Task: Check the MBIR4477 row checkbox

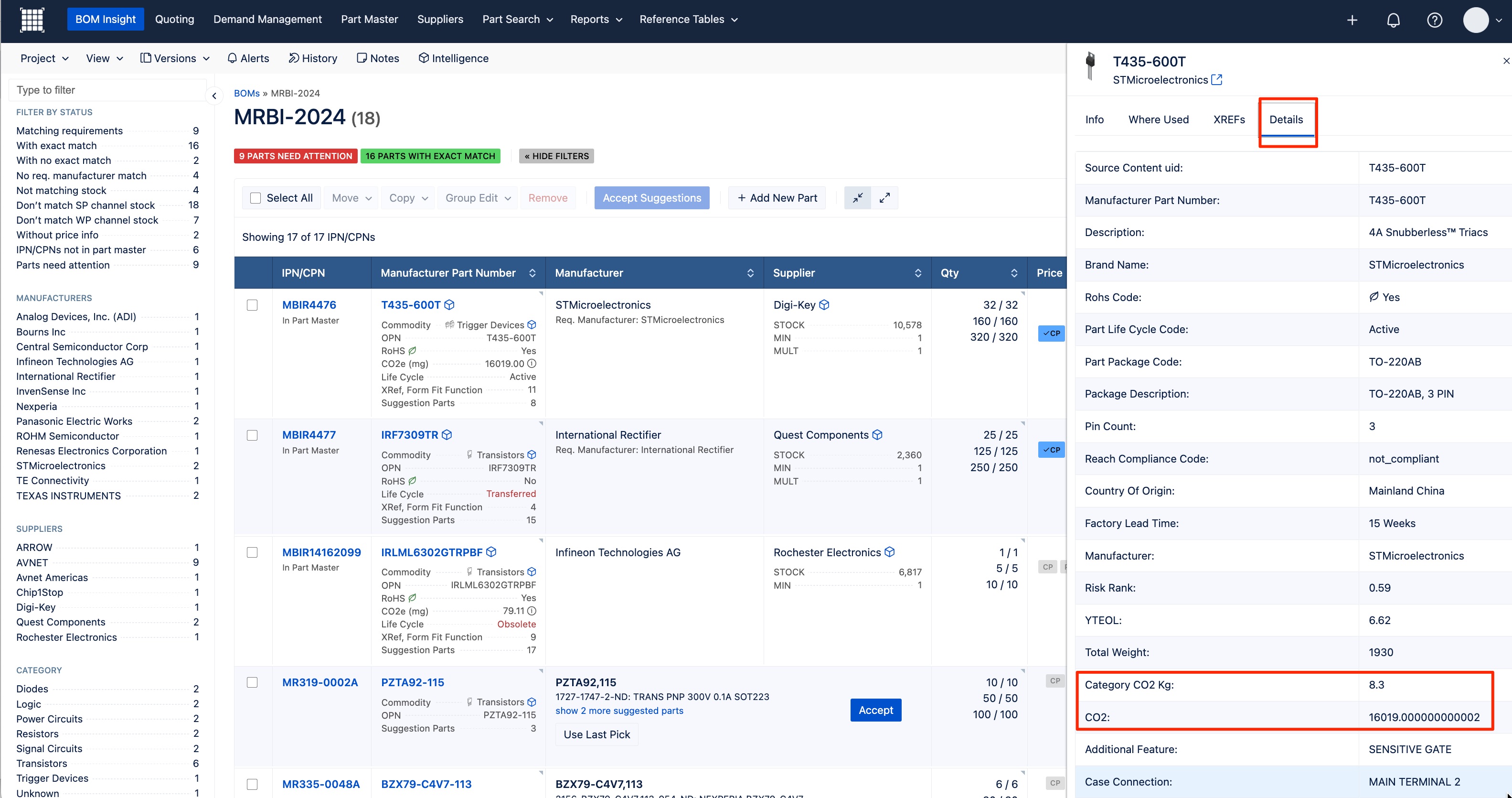Action: (x=252, y=435)
